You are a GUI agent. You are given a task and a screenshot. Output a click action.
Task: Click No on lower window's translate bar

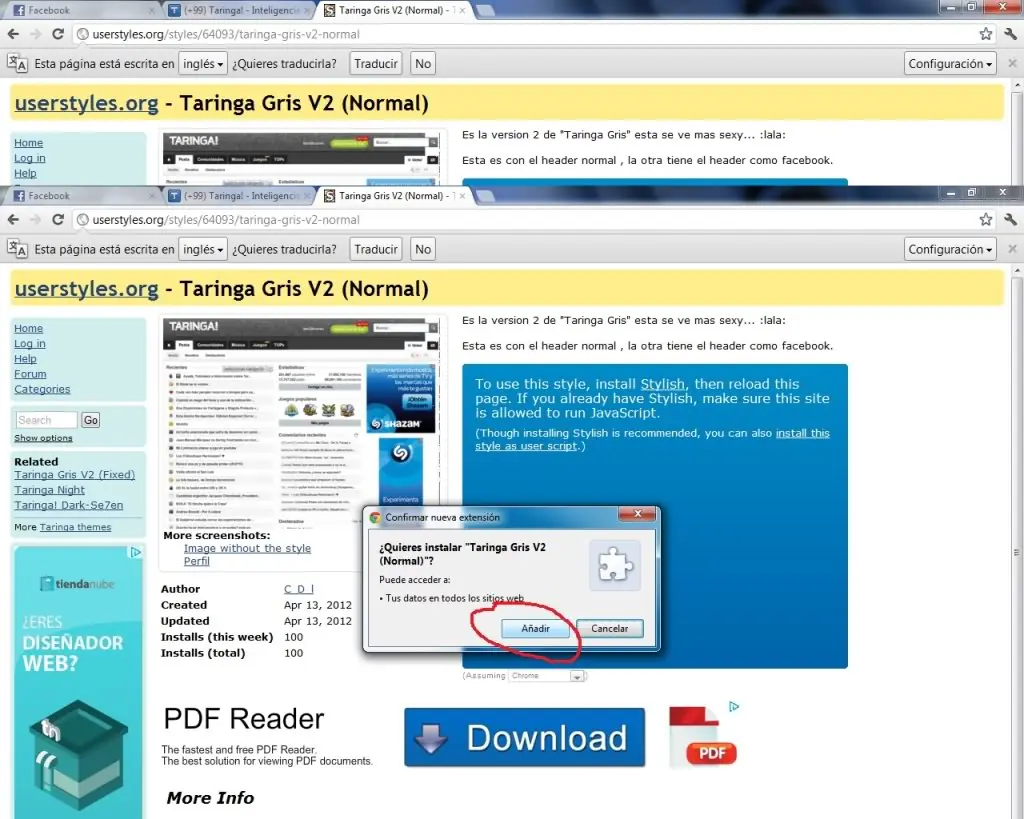[x=423, y=249]
